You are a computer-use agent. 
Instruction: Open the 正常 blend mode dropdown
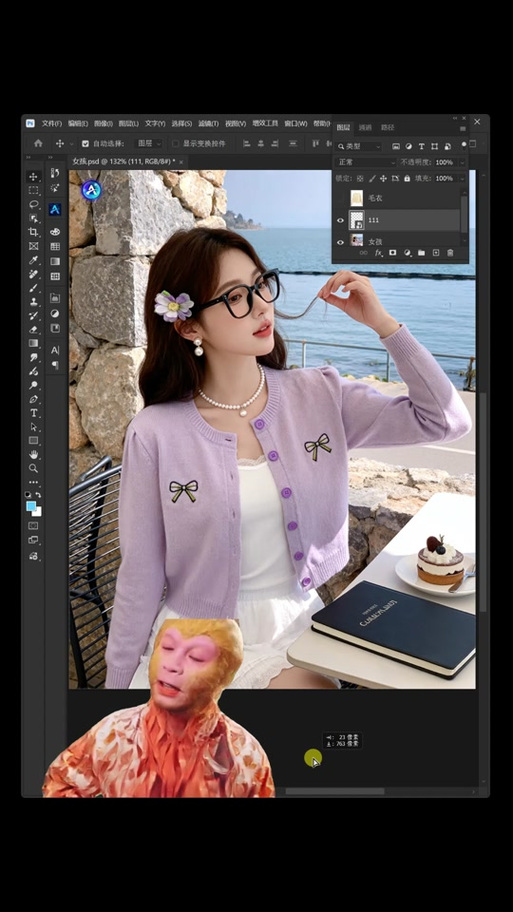click(366, 163)
